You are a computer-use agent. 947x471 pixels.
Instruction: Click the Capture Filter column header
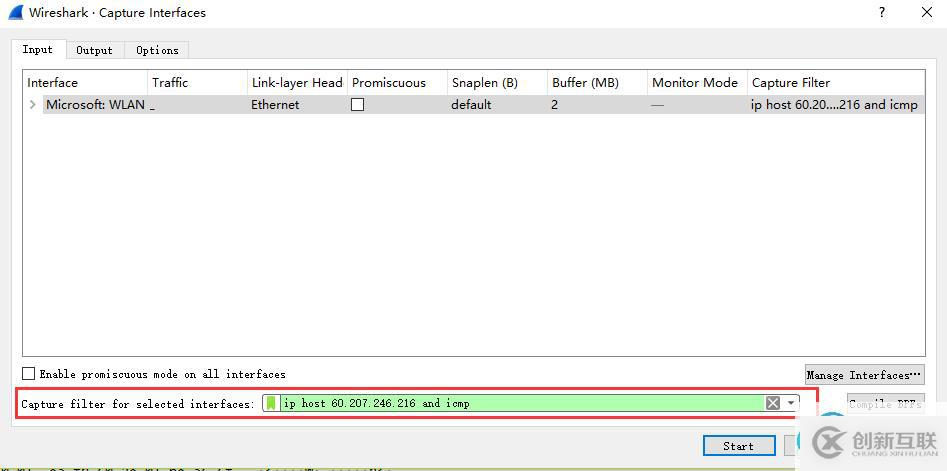pyautogui.click(x=836, y=83)
